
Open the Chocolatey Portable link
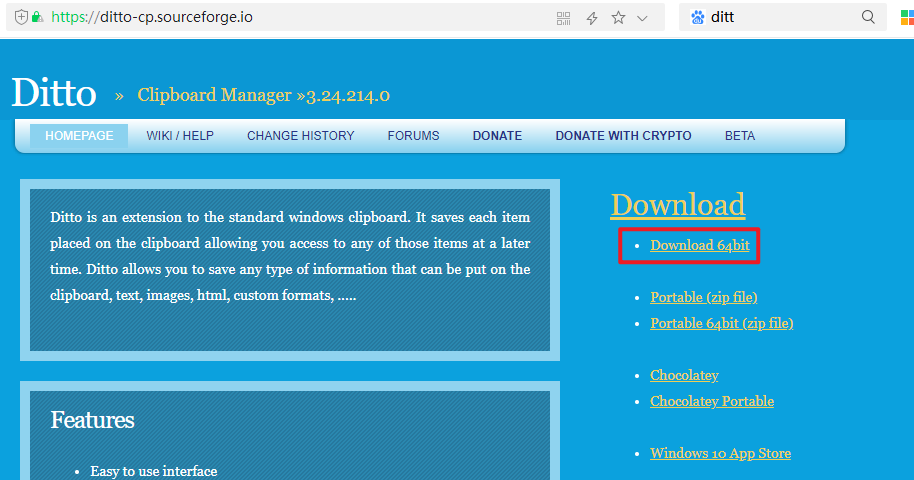(x=712, y=401)
